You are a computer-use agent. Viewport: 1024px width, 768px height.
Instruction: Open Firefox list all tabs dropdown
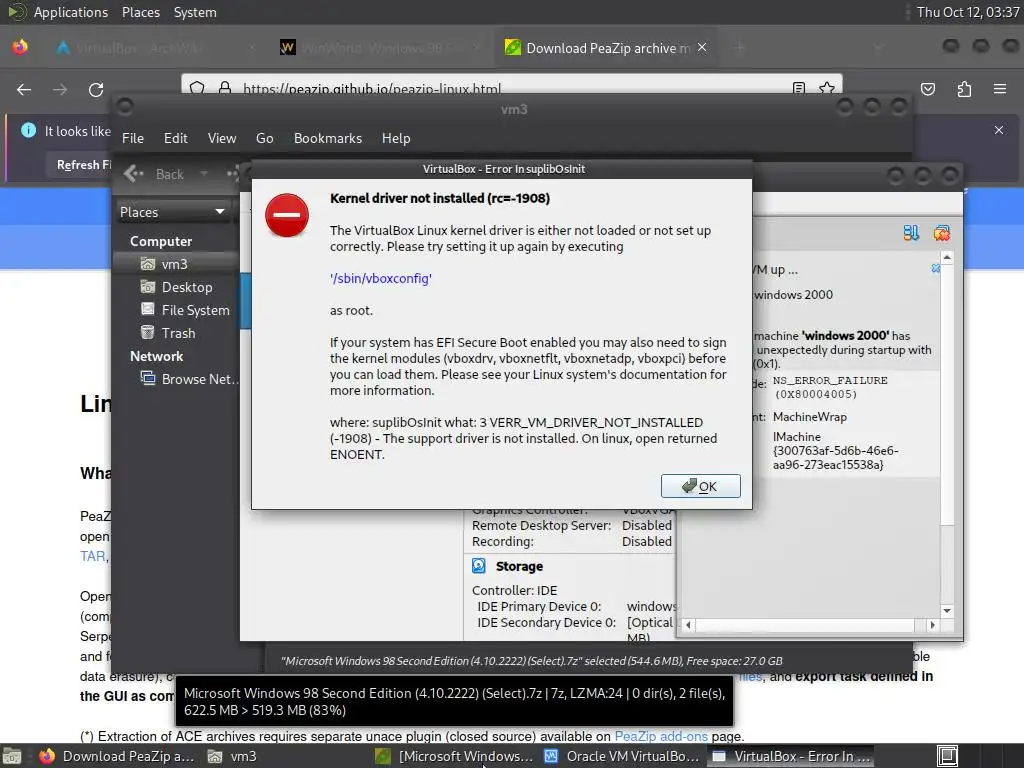pyautogui.click(x=879, y=48)
